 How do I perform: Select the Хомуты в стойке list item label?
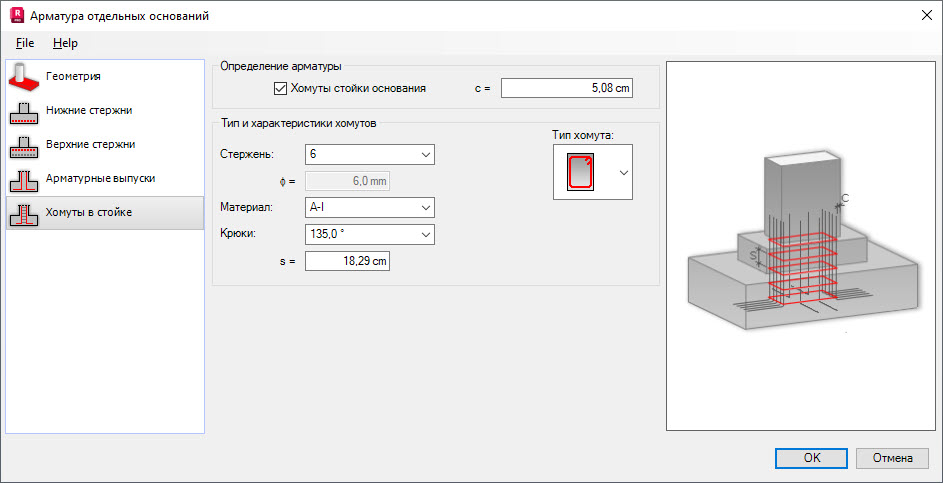click(89, 212)
